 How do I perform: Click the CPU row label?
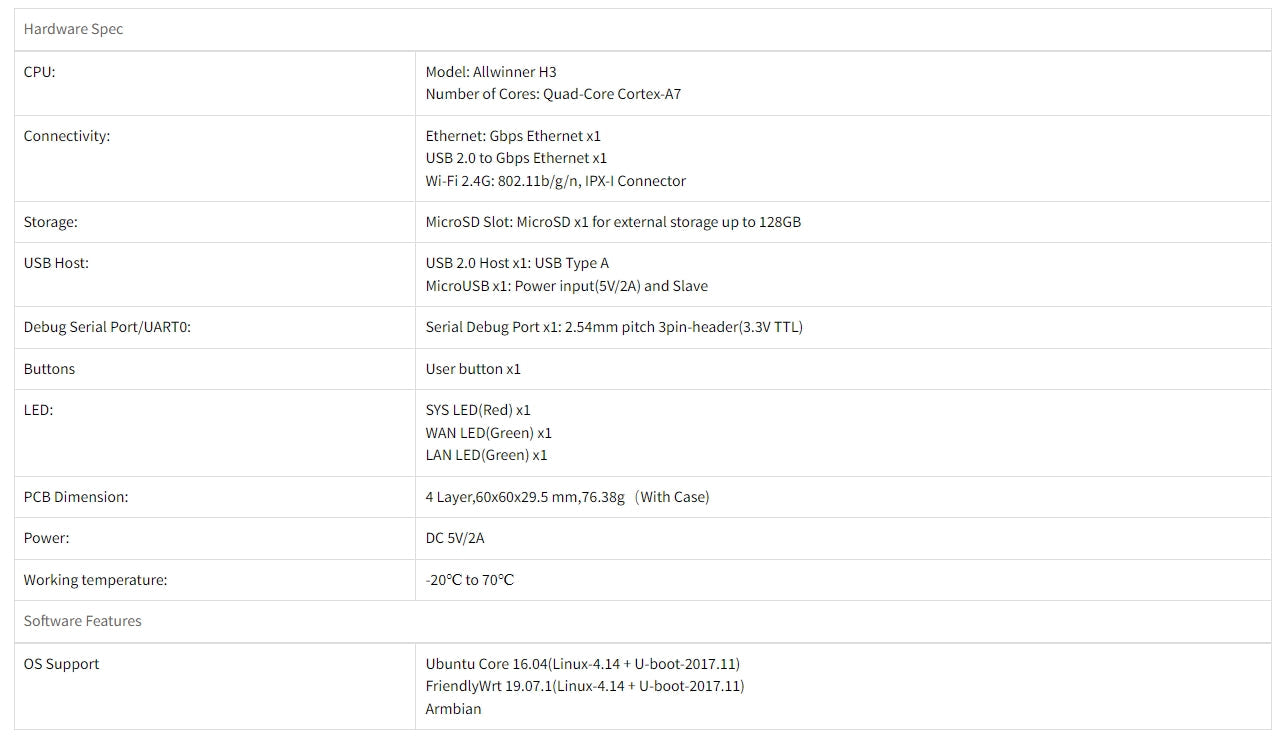coord(40,72)
